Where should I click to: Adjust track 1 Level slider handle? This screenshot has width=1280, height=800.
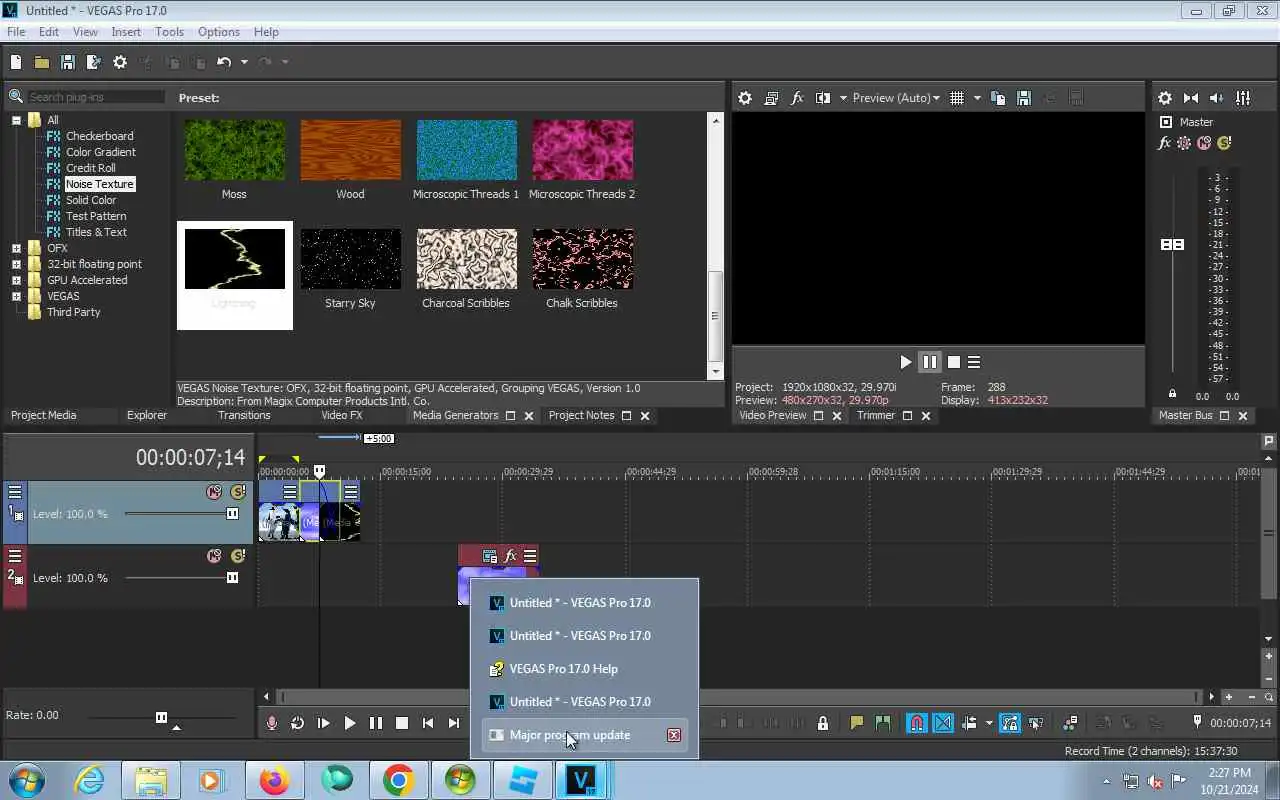pos(233,514)
